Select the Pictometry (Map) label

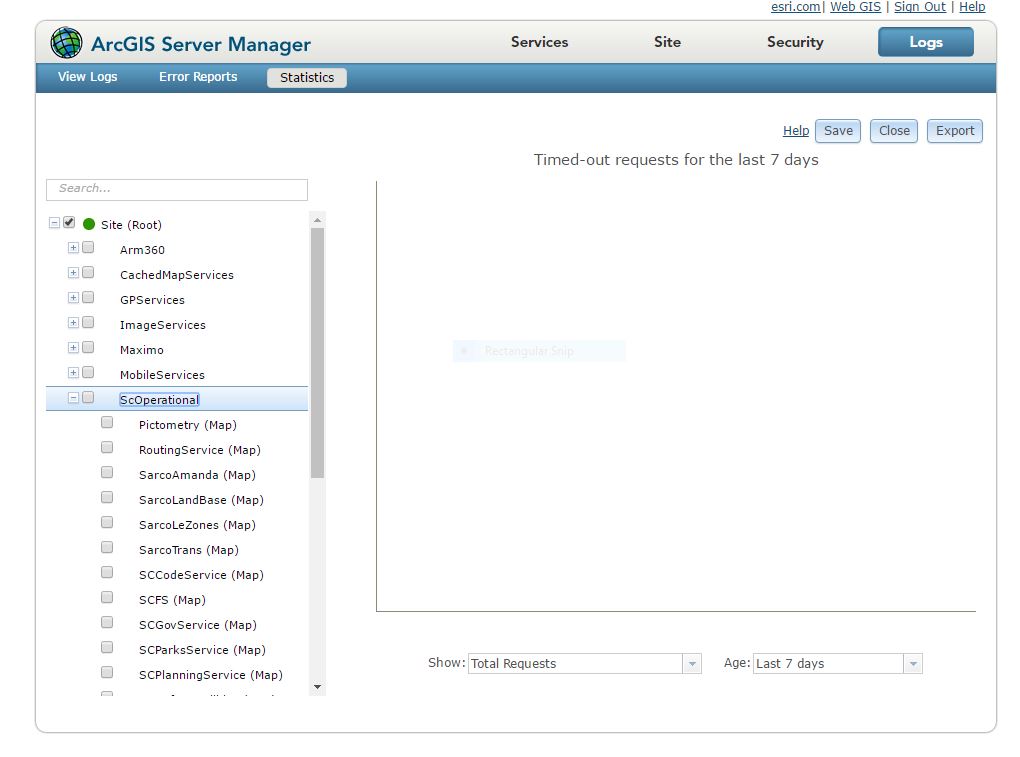click(188, 425)
